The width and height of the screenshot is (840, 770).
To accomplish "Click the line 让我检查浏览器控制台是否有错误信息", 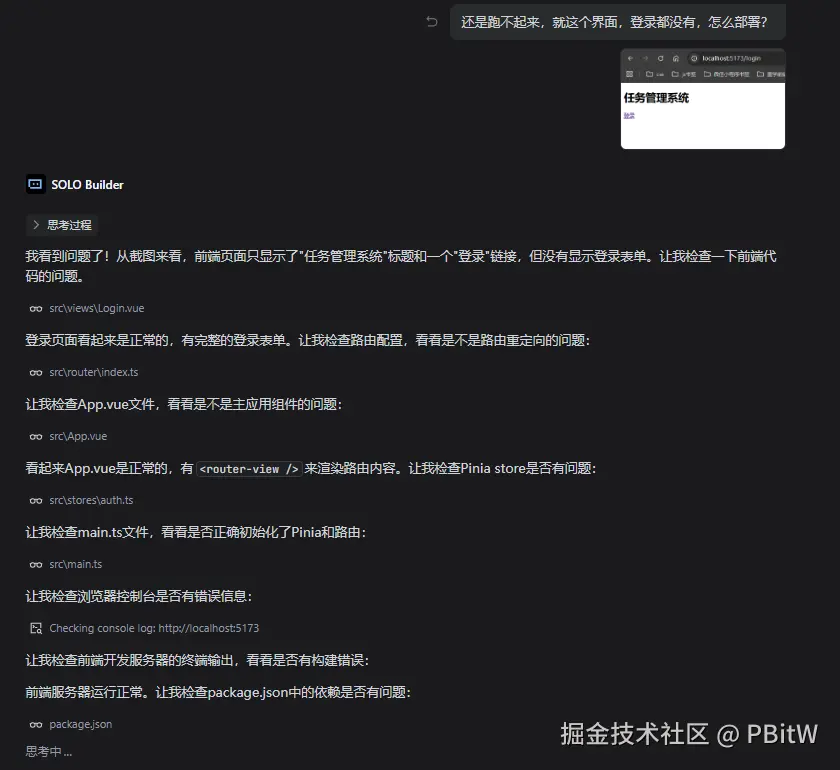I will click(139, 596).
